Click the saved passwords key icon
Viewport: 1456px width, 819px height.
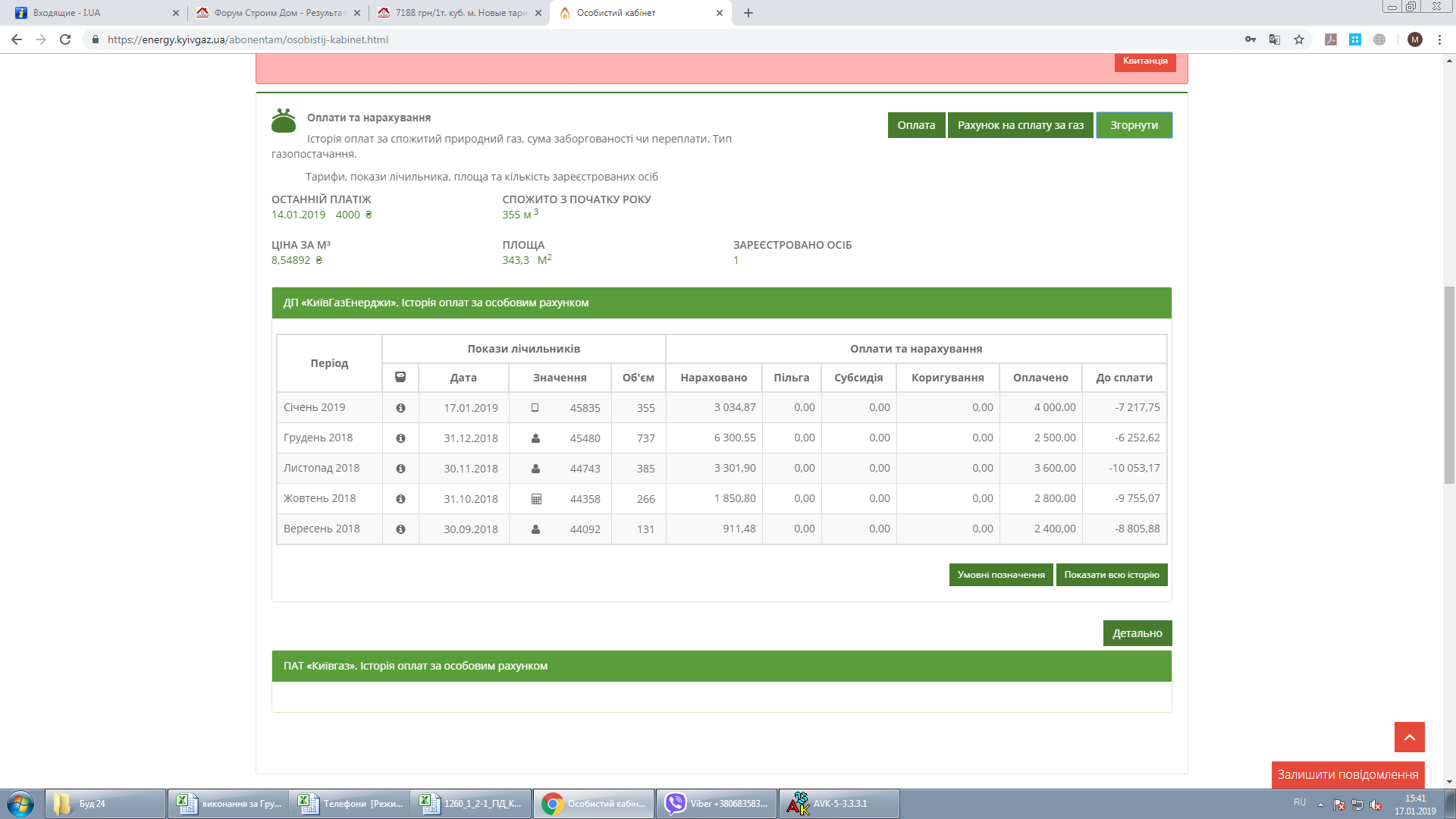pos(1250,39)
